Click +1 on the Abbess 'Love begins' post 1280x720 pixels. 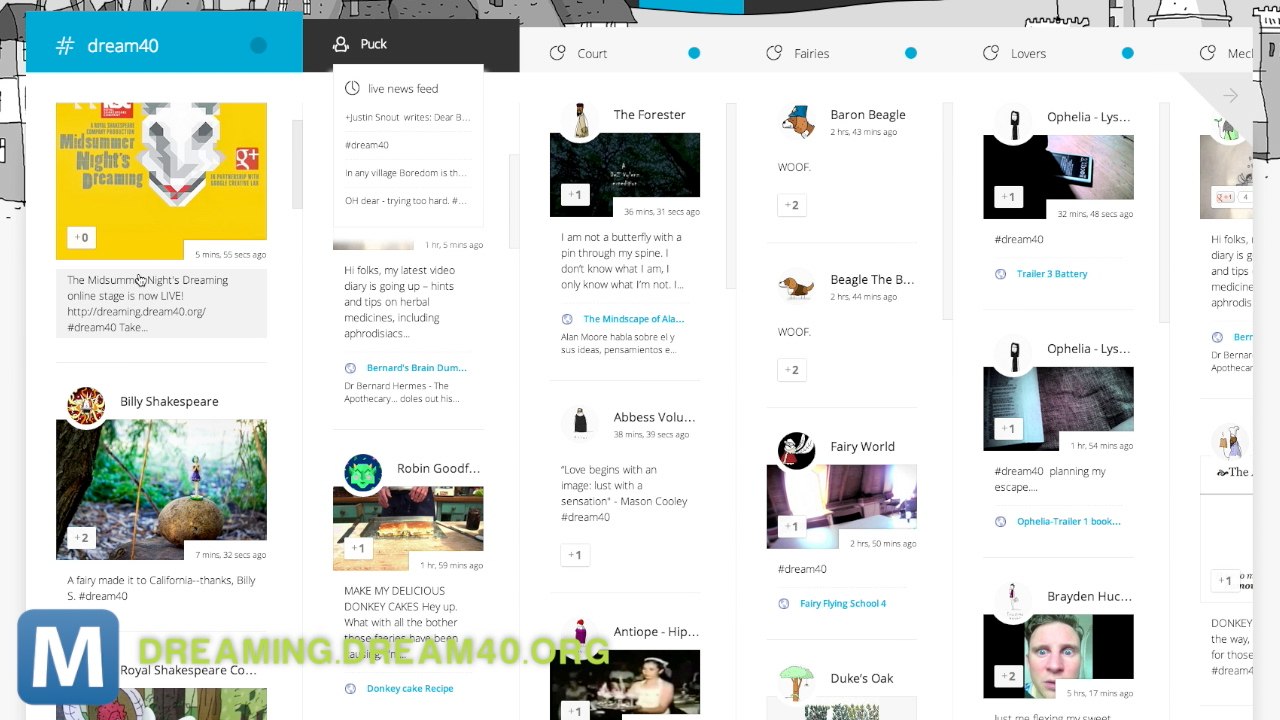point(575,555)
